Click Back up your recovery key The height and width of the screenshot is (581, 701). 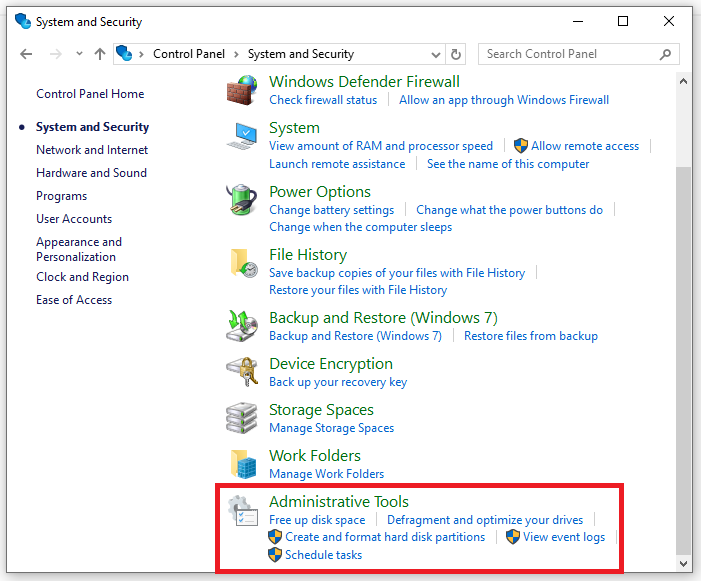point(338,382)
